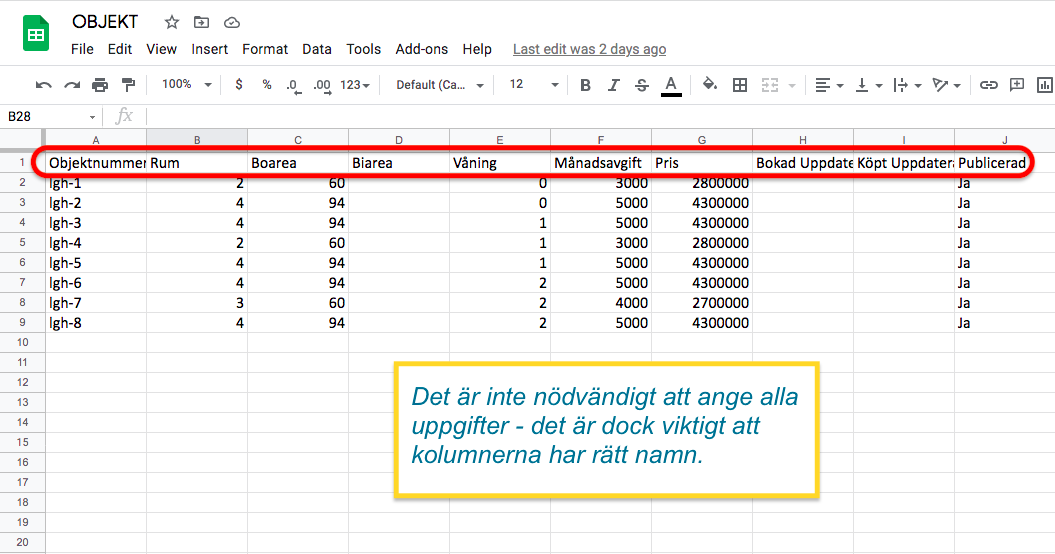Select the paint format roller

(128, 85)
